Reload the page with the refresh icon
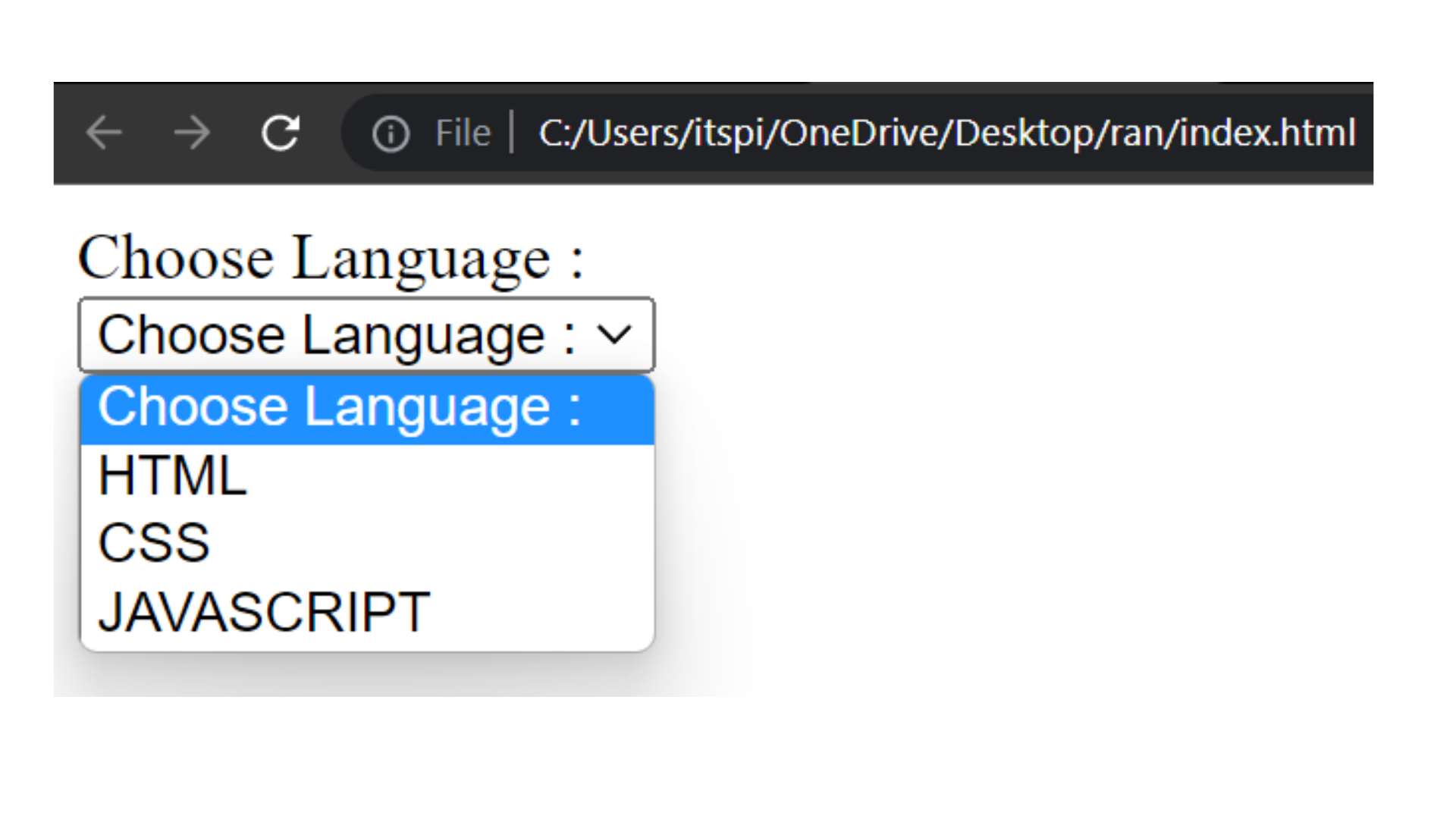The image size is (1456, 819). 281,133
